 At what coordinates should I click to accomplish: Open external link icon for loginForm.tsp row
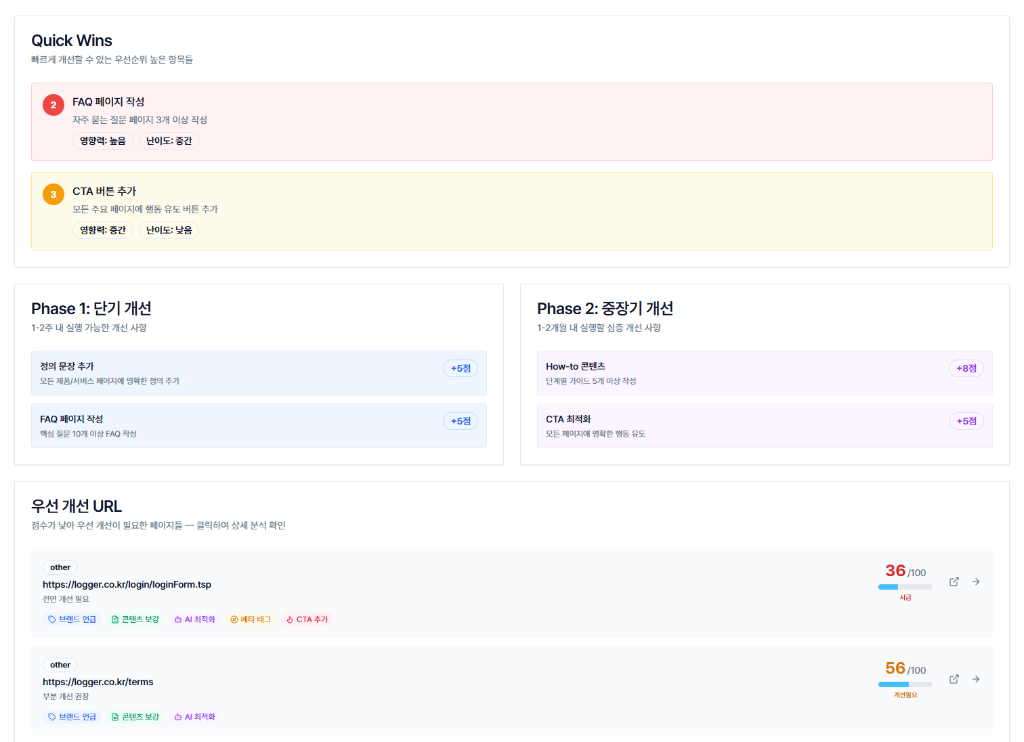(x=954, y=582)
